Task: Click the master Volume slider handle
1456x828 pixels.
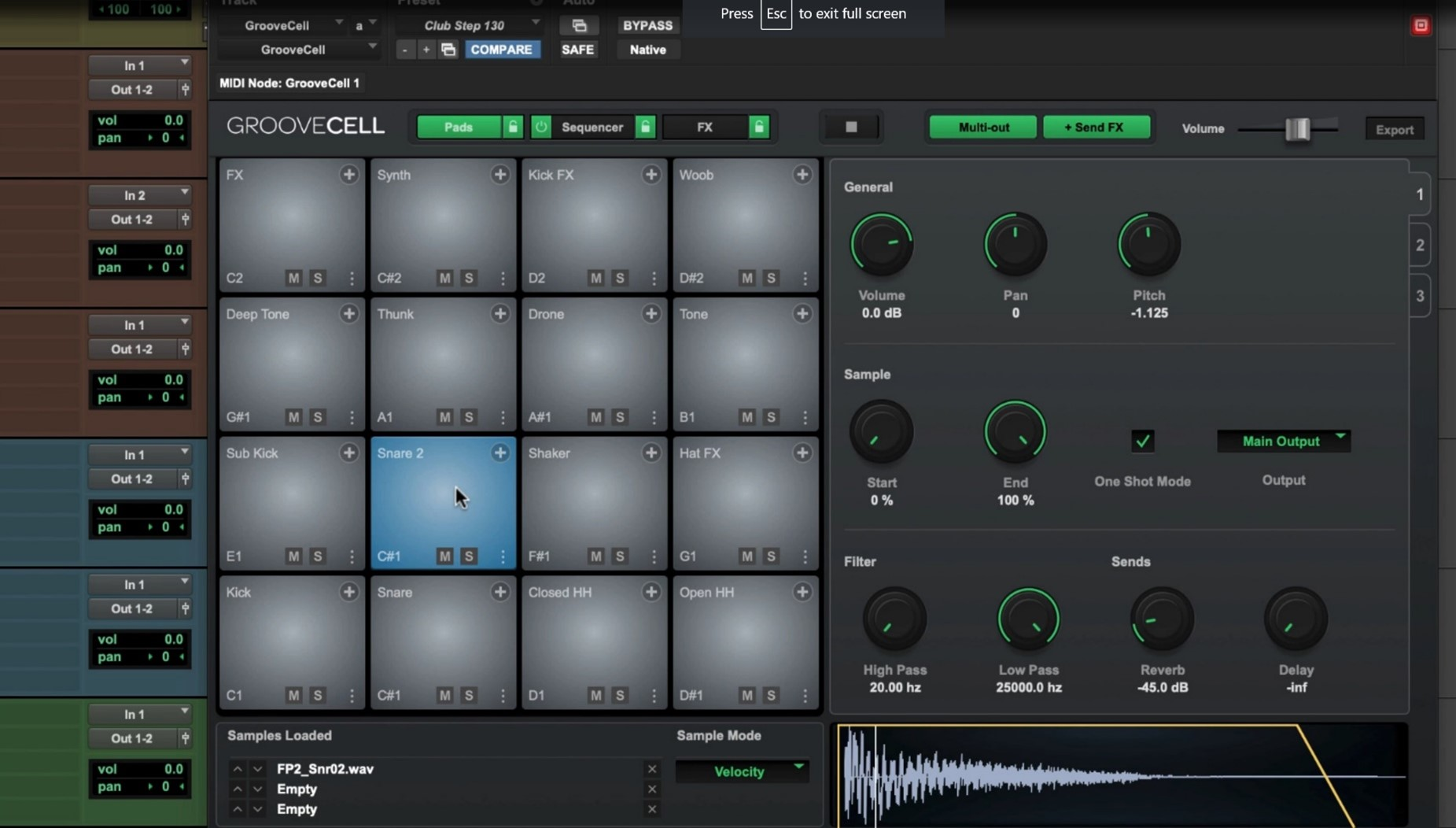Action: point(1297,128)
